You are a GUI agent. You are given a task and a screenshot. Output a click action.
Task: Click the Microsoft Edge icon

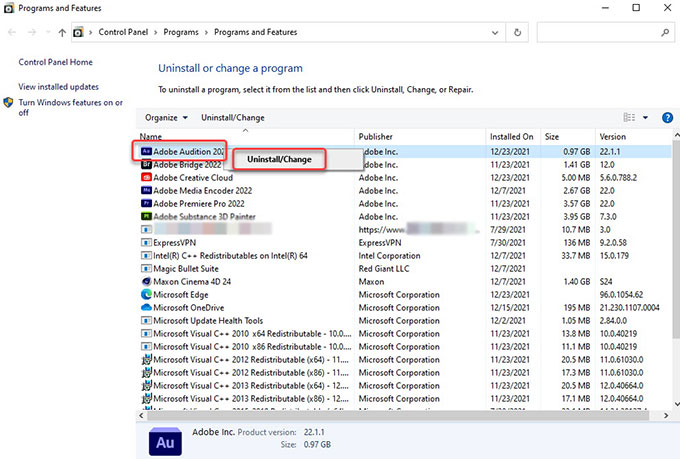point(146,295)
